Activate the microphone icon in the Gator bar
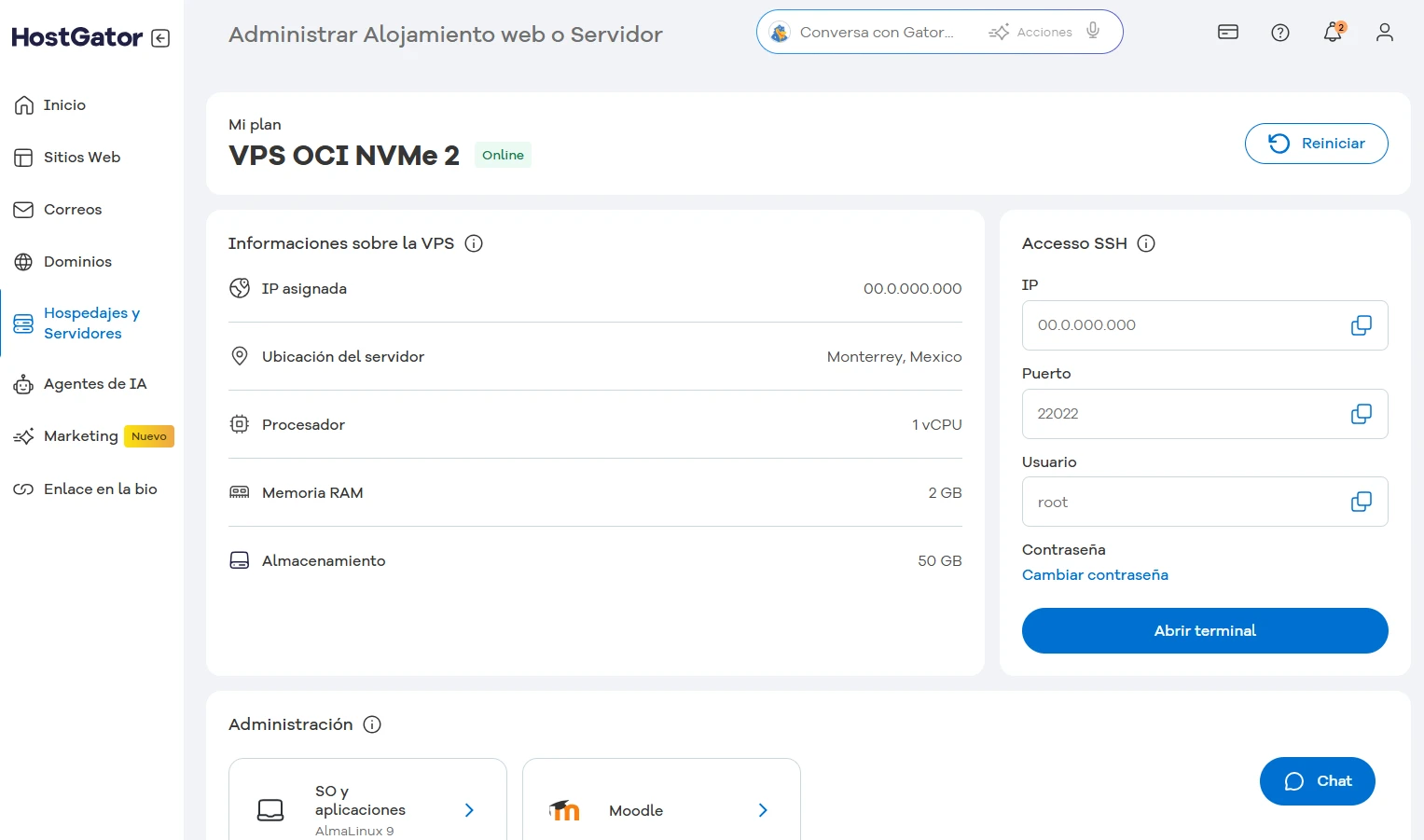This screenshot has height=840, width=1424. [x=1092, y=31]
